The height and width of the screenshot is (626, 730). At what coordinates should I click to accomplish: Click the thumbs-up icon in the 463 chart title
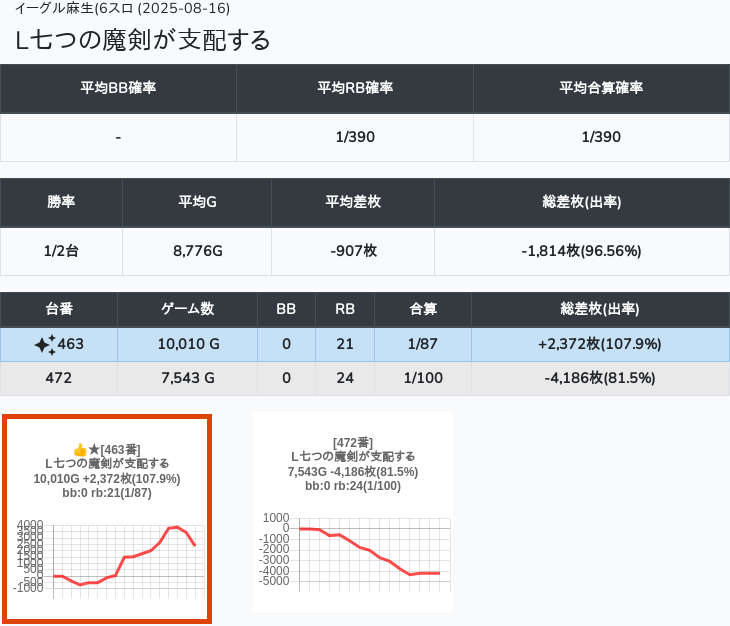click(80, 450)
